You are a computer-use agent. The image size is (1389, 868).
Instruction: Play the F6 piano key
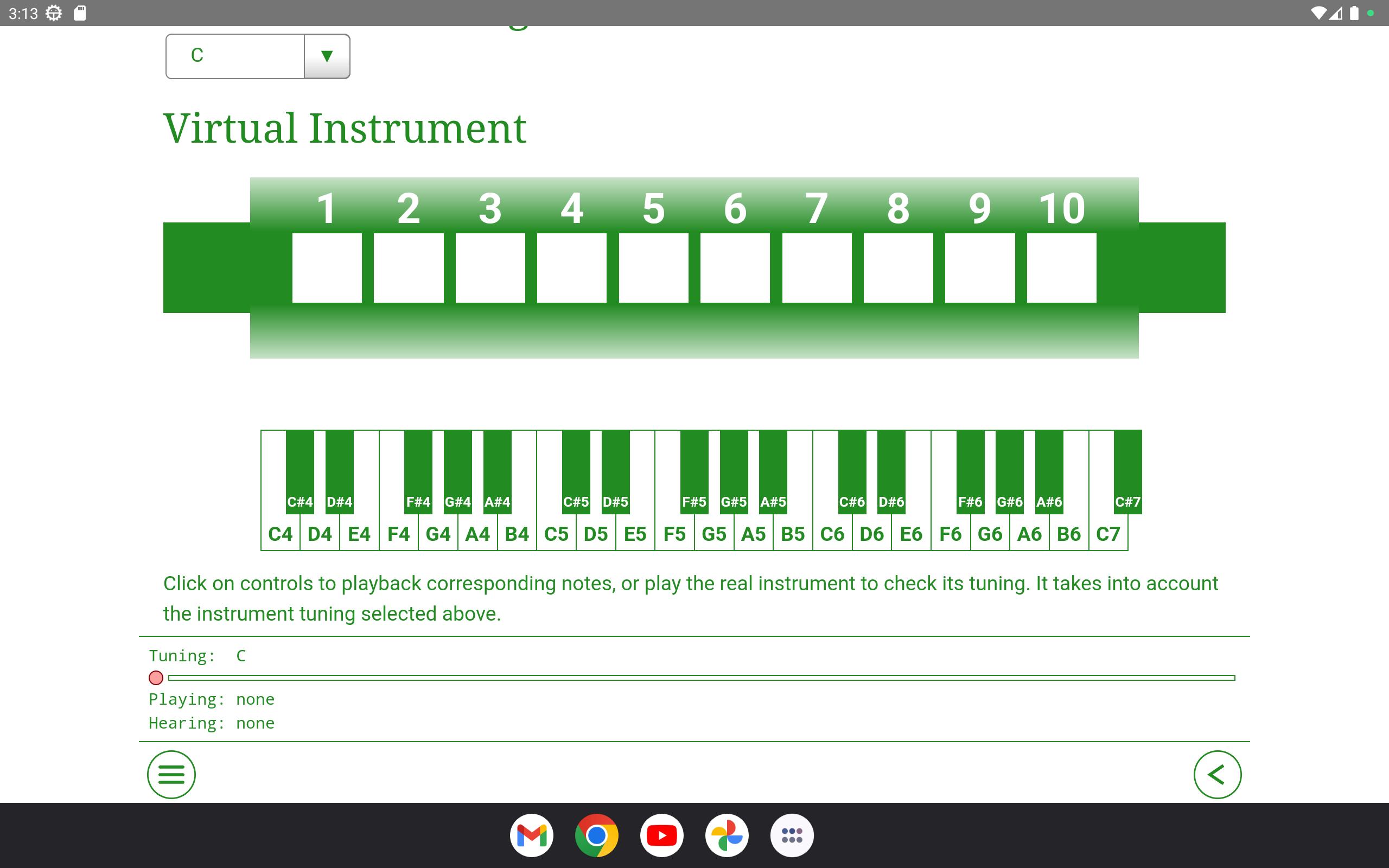pos(951,534)
